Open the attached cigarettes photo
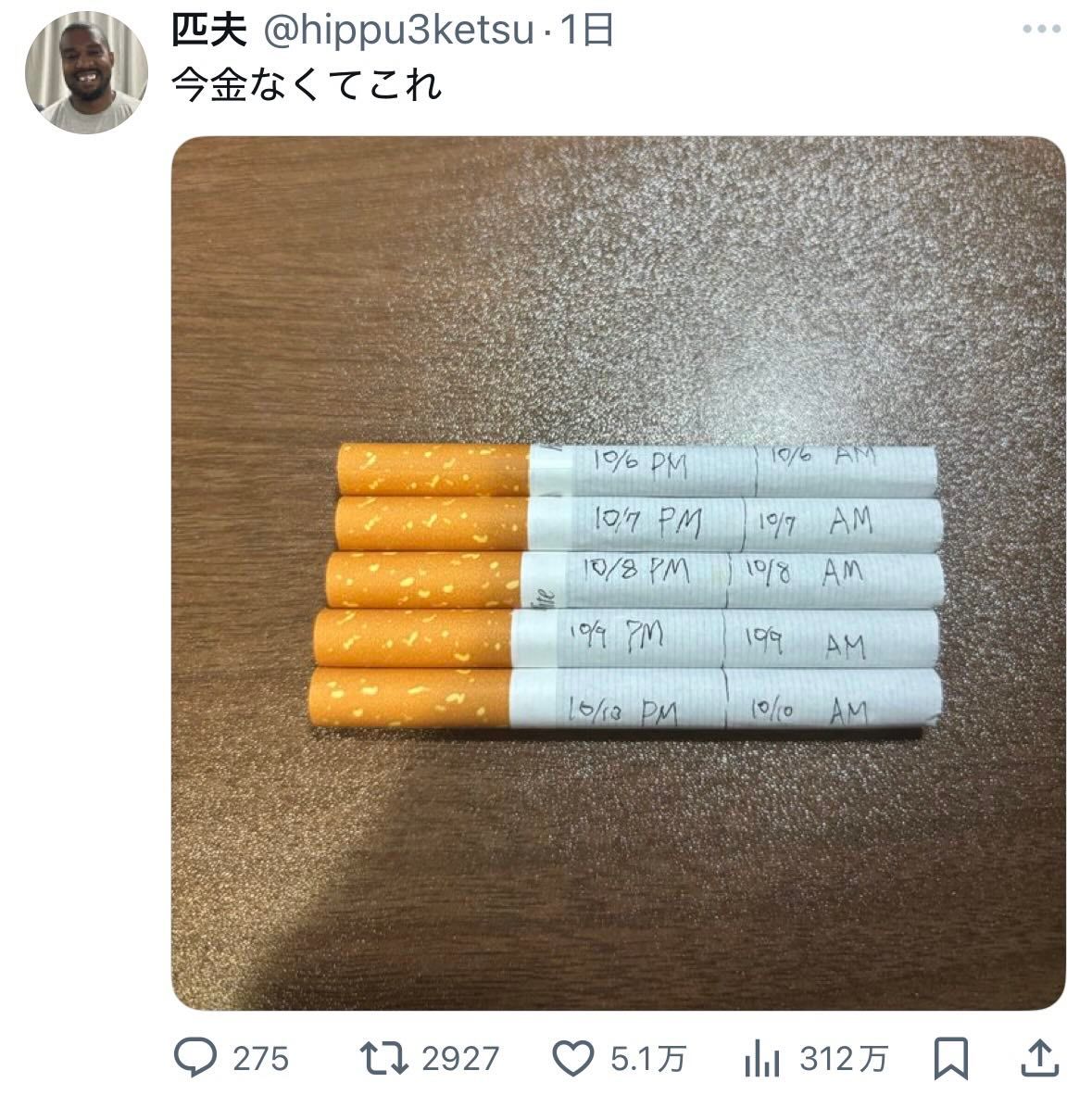Viewport: 1092px width, 1108px height. click(x=618, y=573)
